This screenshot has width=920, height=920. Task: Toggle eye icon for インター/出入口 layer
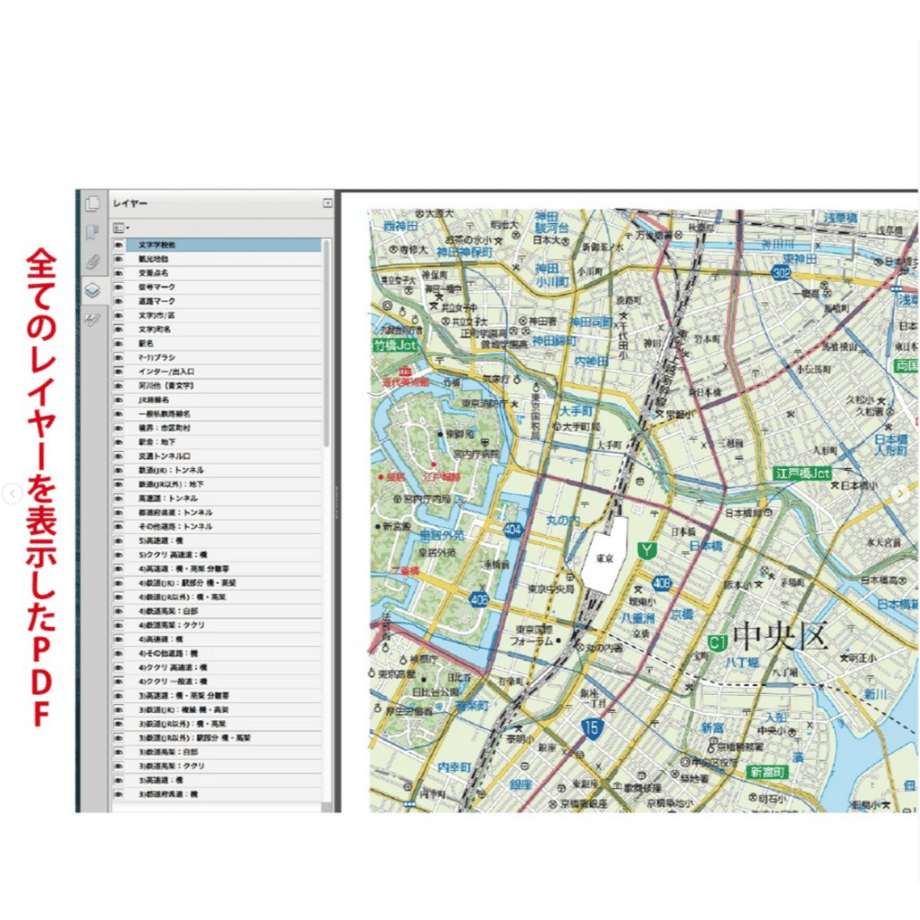119,371
